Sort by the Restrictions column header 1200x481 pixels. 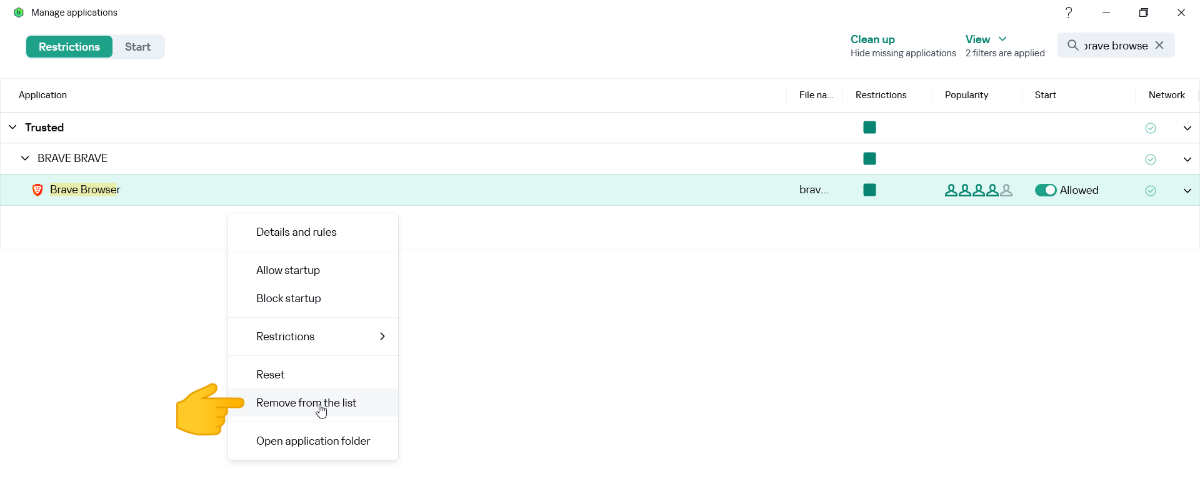click(881, 95)
